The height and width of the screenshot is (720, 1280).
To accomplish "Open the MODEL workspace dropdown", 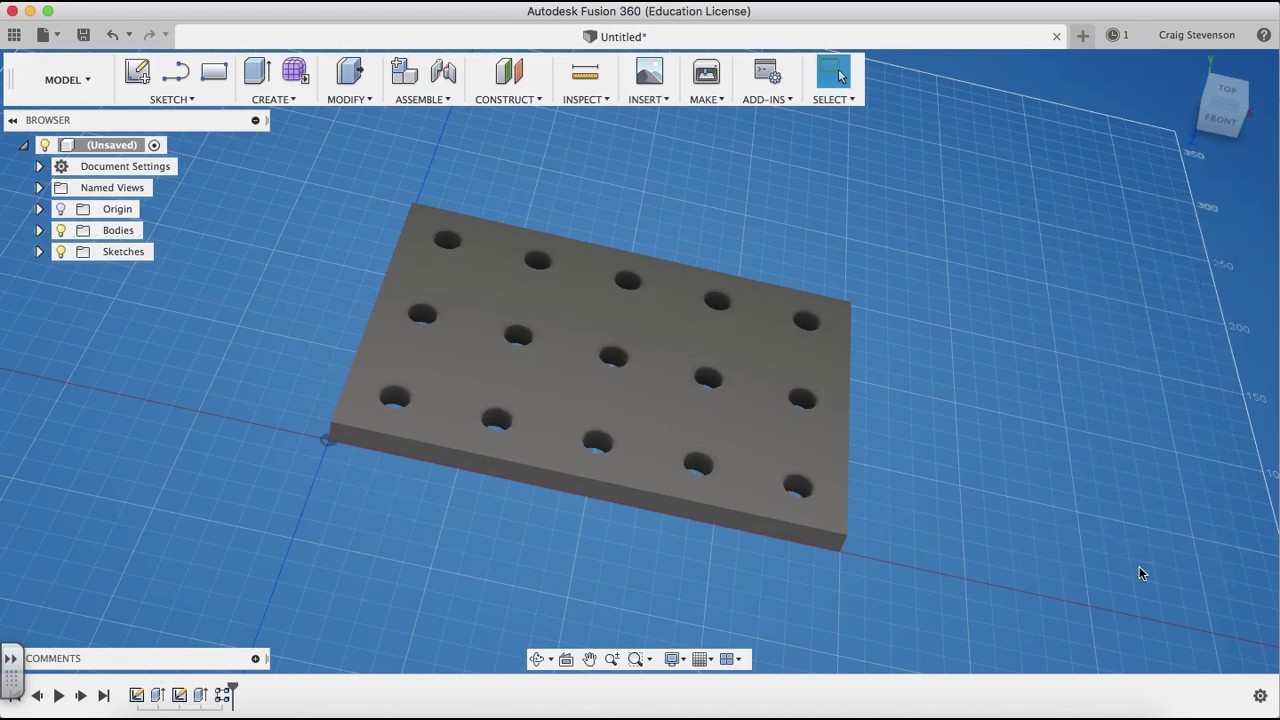I will pos(67,80).
